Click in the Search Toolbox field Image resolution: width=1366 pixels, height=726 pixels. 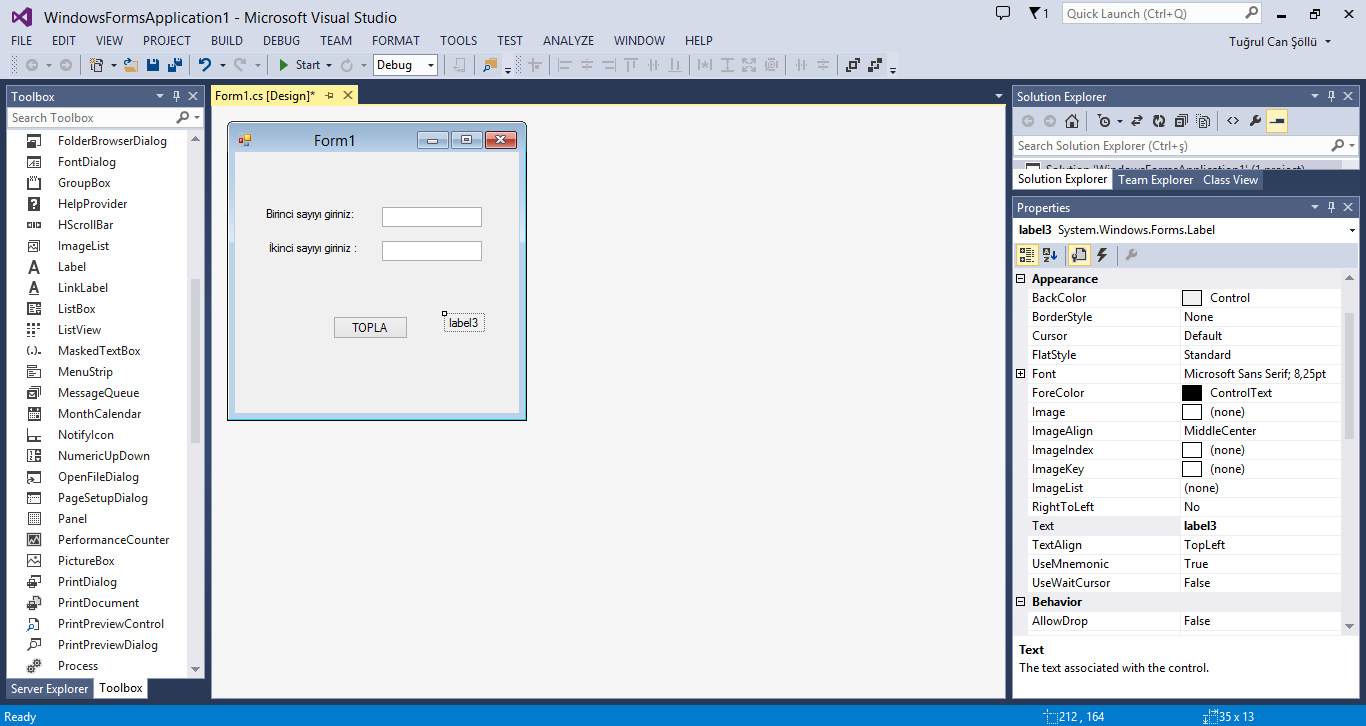coord(92,118)
